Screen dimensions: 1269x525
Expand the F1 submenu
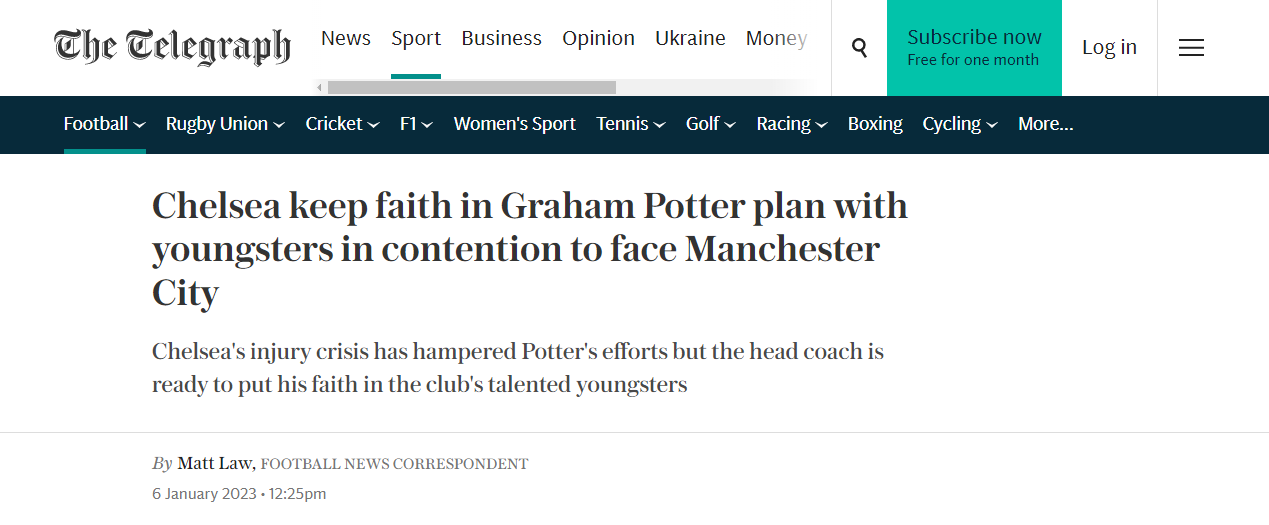coord(416,124)
